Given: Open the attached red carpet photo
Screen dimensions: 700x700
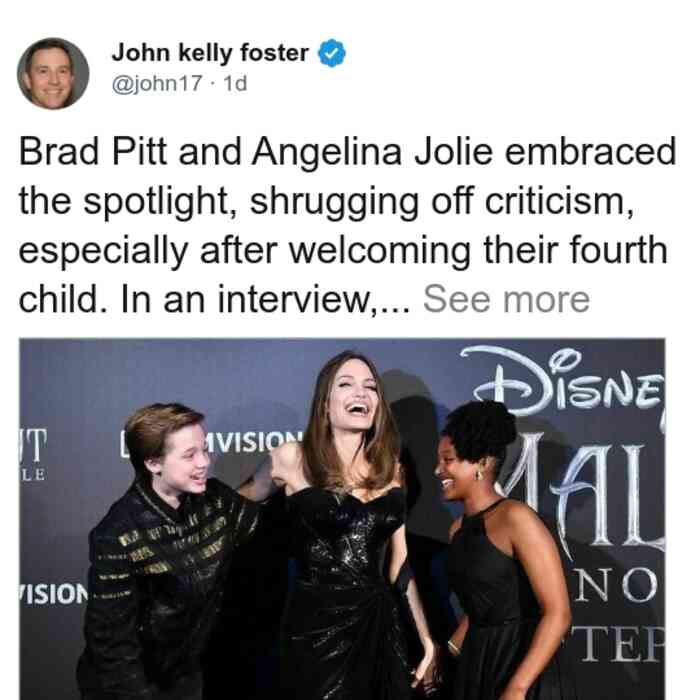Looking at the screenshot, I should click(x=342, y=519).
